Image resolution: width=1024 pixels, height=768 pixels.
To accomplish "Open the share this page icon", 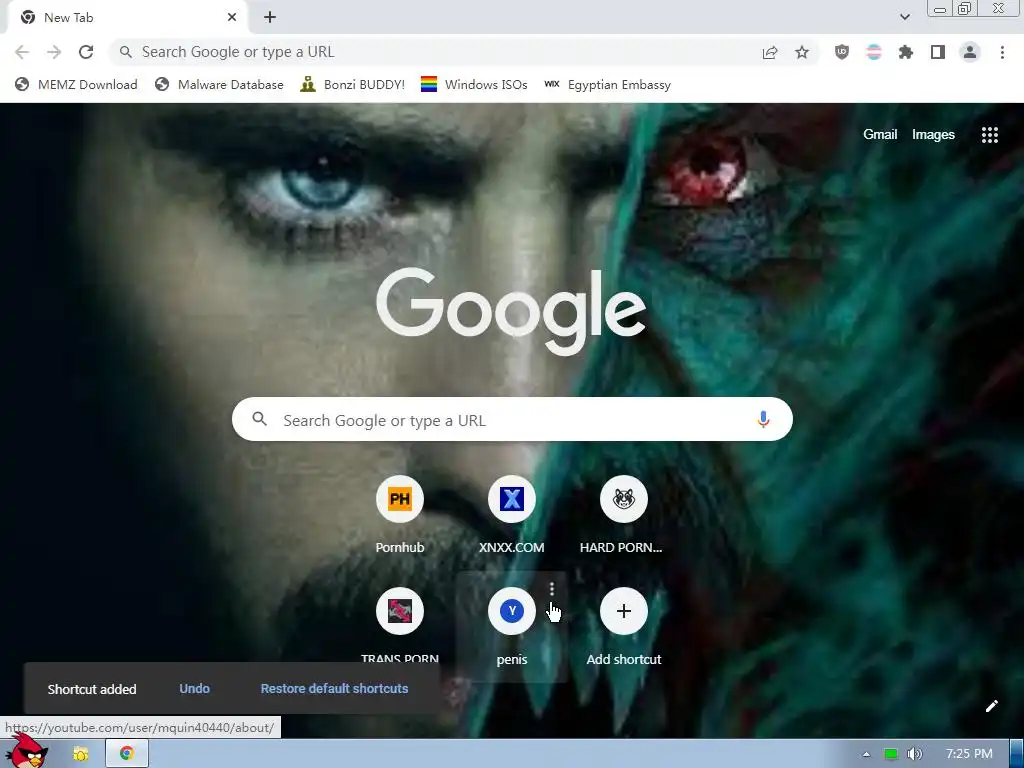I will click(x=770, y=52).
